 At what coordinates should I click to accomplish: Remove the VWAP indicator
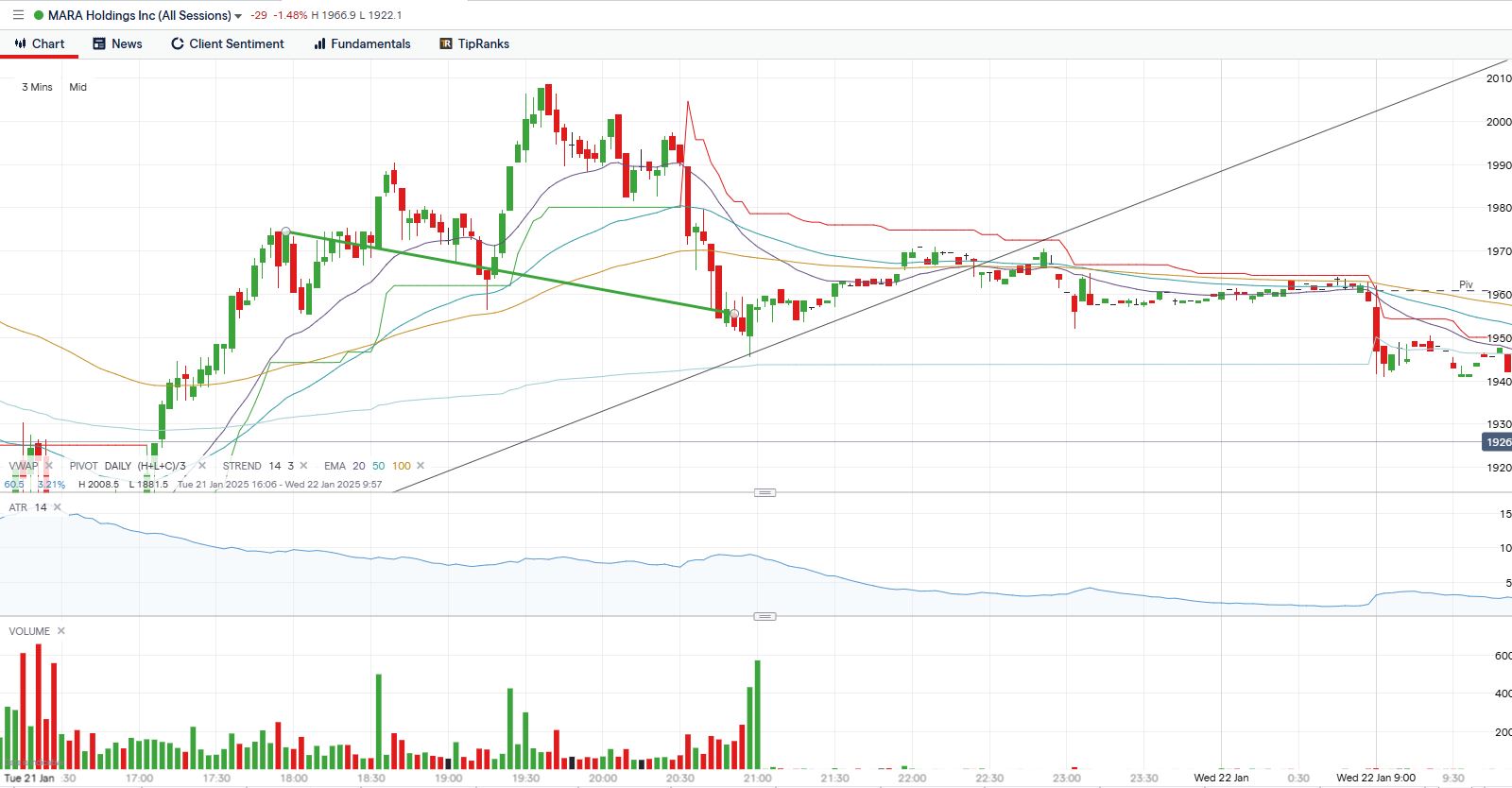tap(49, 466)
